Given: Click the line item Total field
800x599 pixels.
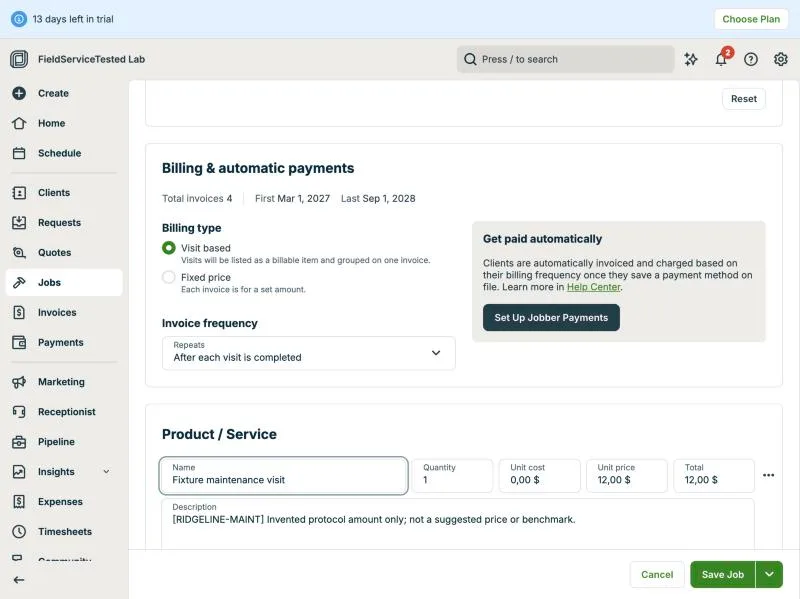Looking at the screenshot, I should pos(714,476).
